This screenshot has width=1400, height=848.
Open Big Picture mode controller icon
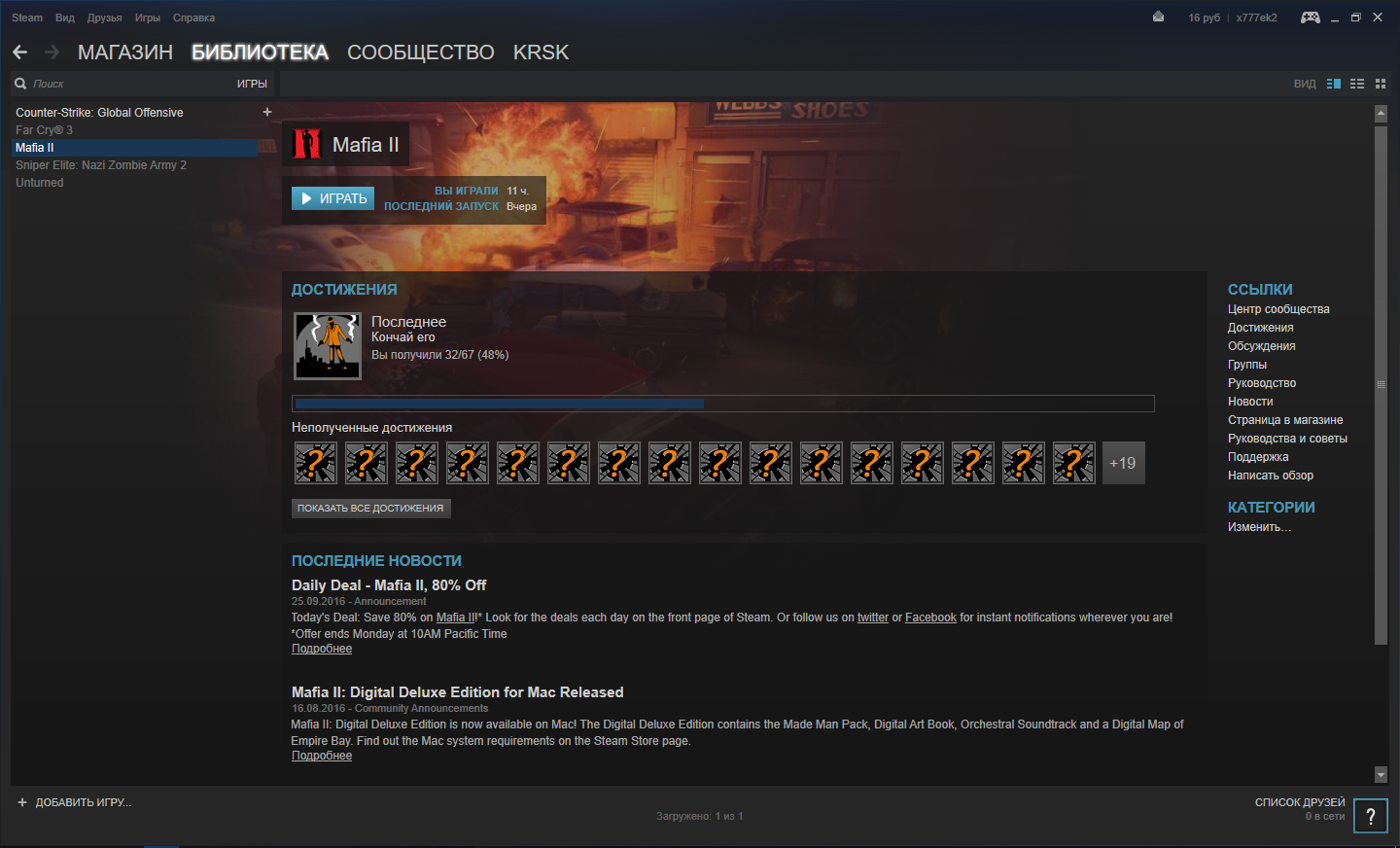coord(1311,18)
